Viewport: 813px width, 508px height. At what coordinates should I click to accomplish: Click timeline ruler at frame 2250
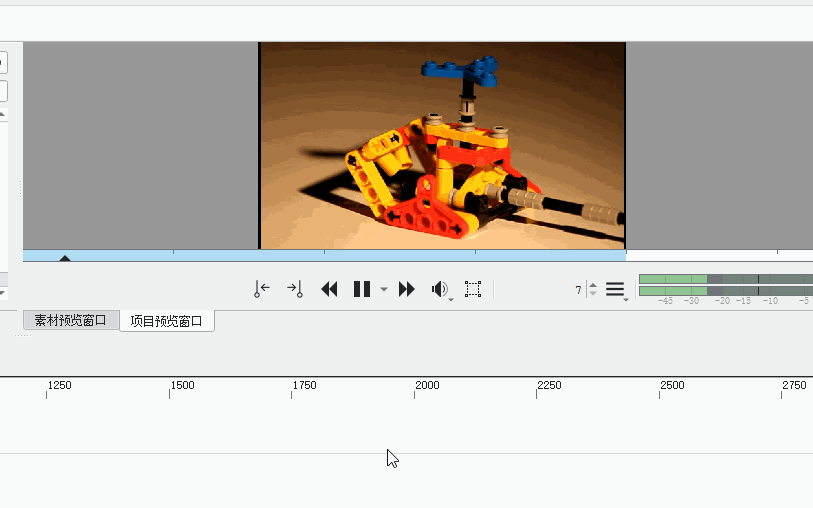[x=549, y=385]
